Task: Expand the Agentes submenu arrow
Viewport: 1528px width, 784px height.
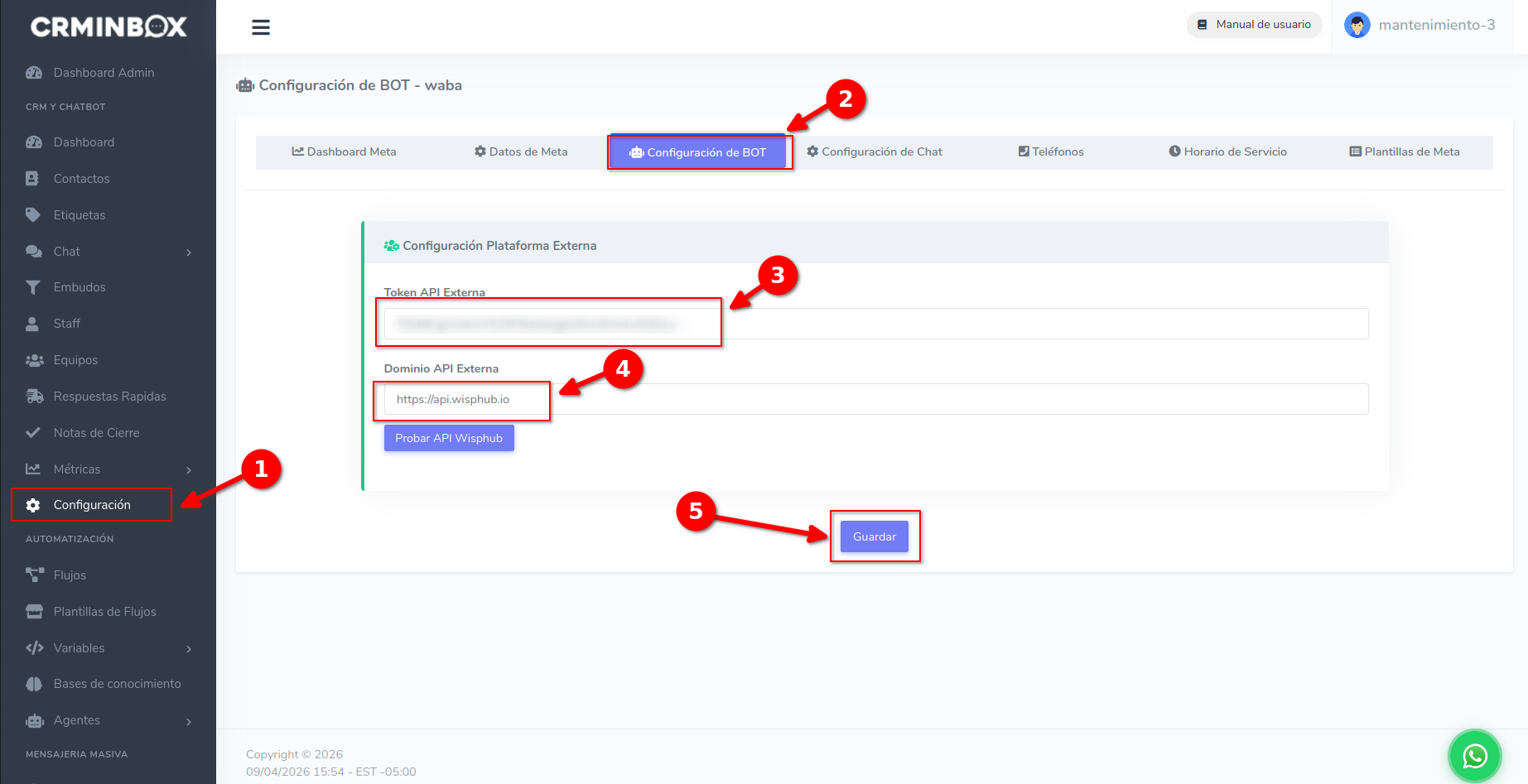Action: pyautogui.click(x=189, y=722)
